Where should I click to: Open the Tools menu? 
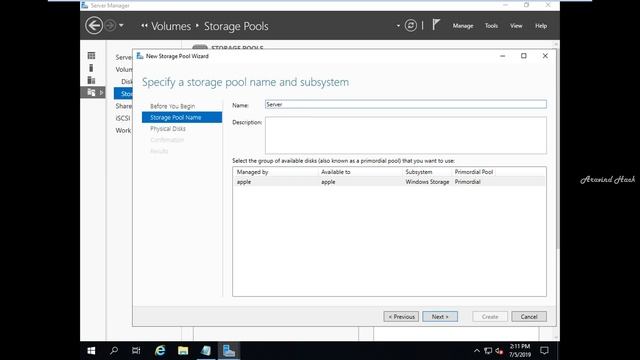pos(491,26)
